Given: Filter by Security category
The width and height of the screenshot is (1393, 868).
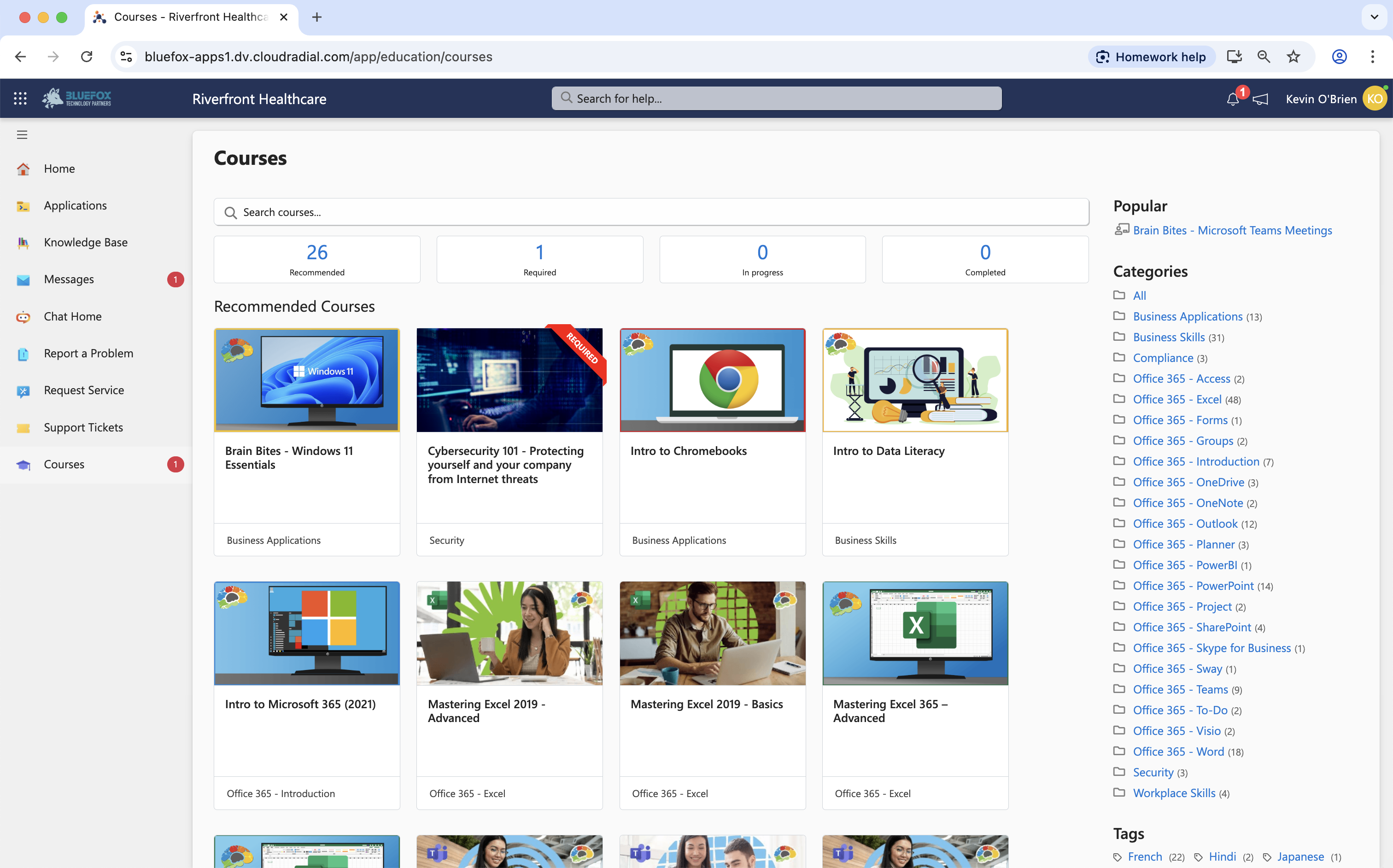Looking at the screenshot, I should click(x=1153, y=772).
